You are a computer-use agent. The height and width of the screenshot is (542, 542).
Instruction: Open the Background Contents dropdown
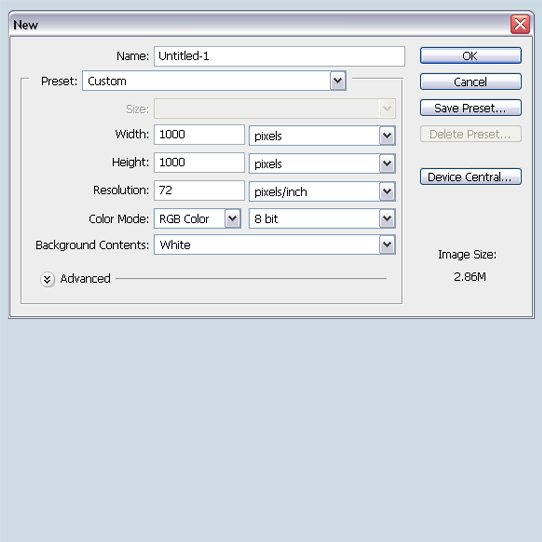tap(275, 245)
